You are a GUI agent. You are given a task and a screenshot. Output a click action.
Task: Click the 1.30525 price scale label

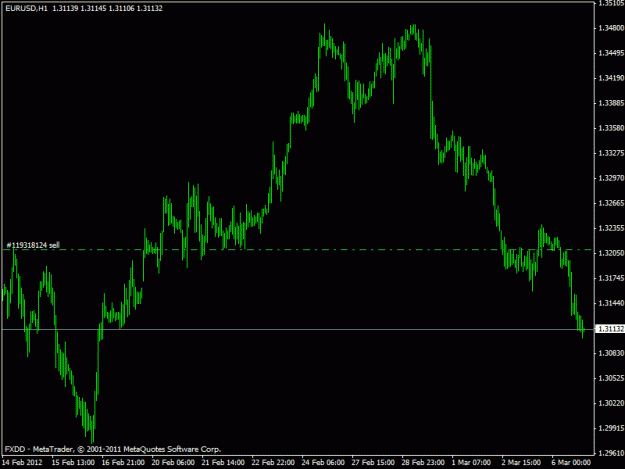tap(611, 378)
